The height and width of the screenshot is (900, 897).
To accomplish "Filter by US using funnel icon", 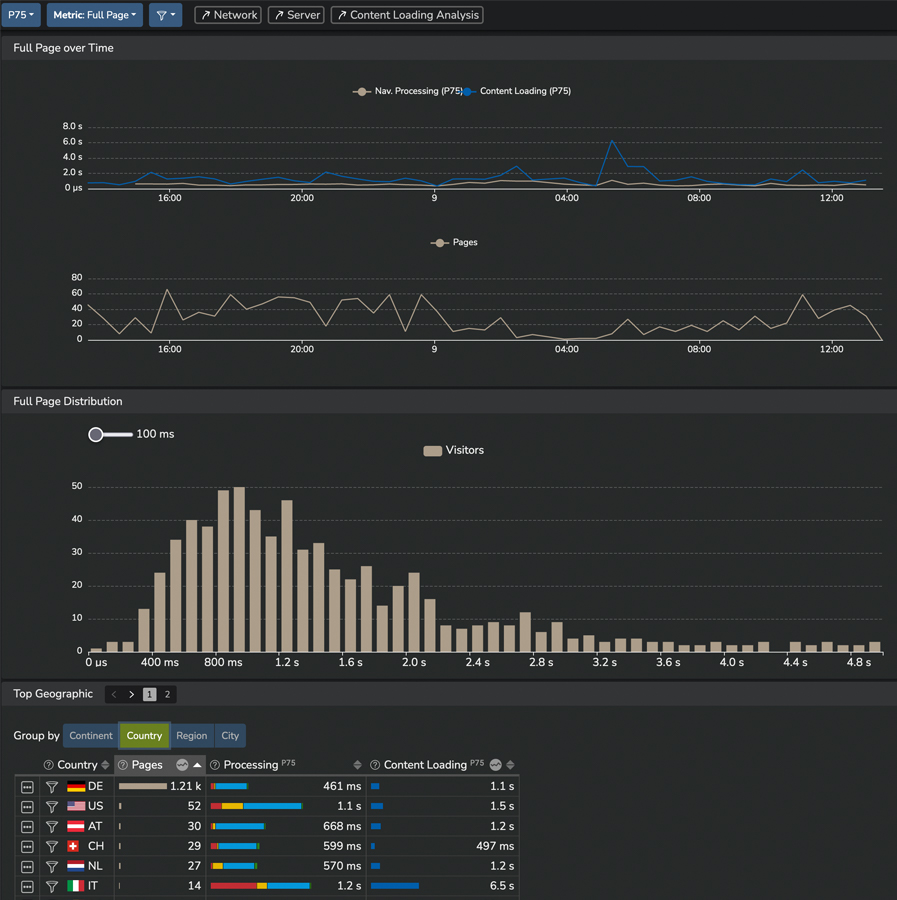I will 52,807.
